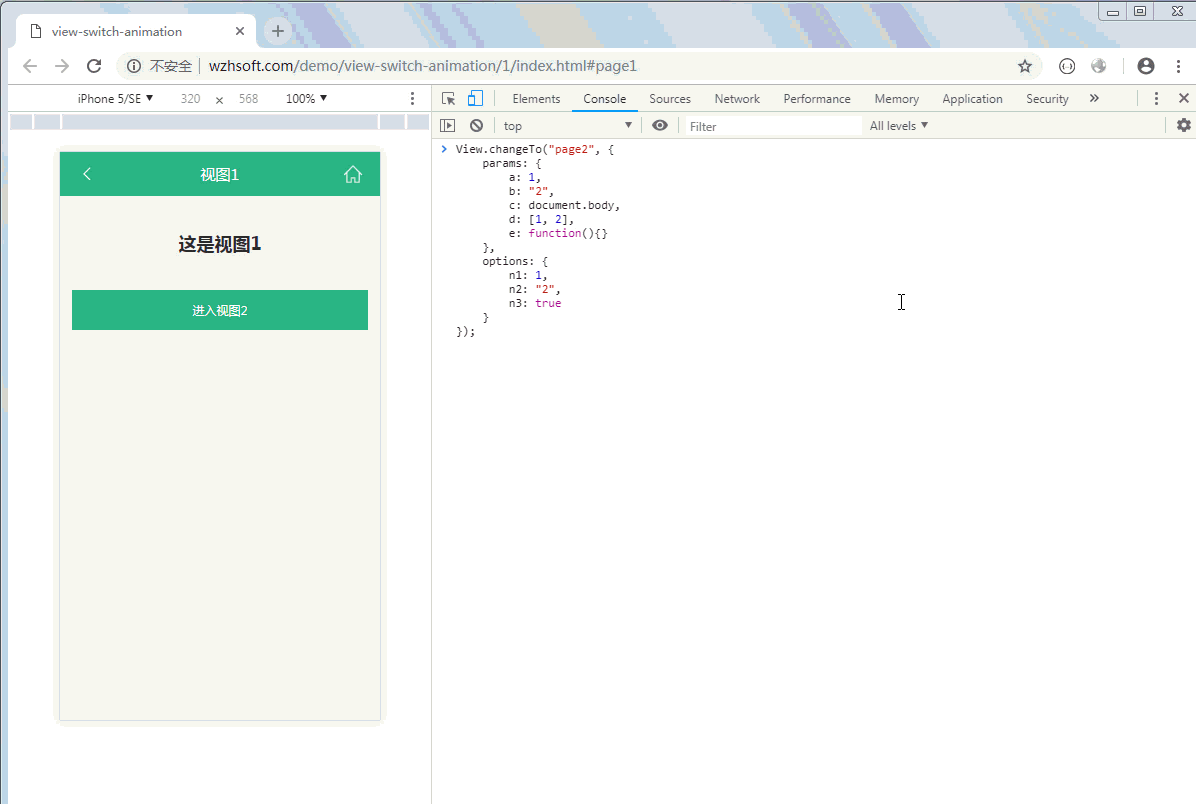The width and height of the screenshot is (1196, 804).
Task: Open console settings gear icon
Action: [x=1184, y=125]
